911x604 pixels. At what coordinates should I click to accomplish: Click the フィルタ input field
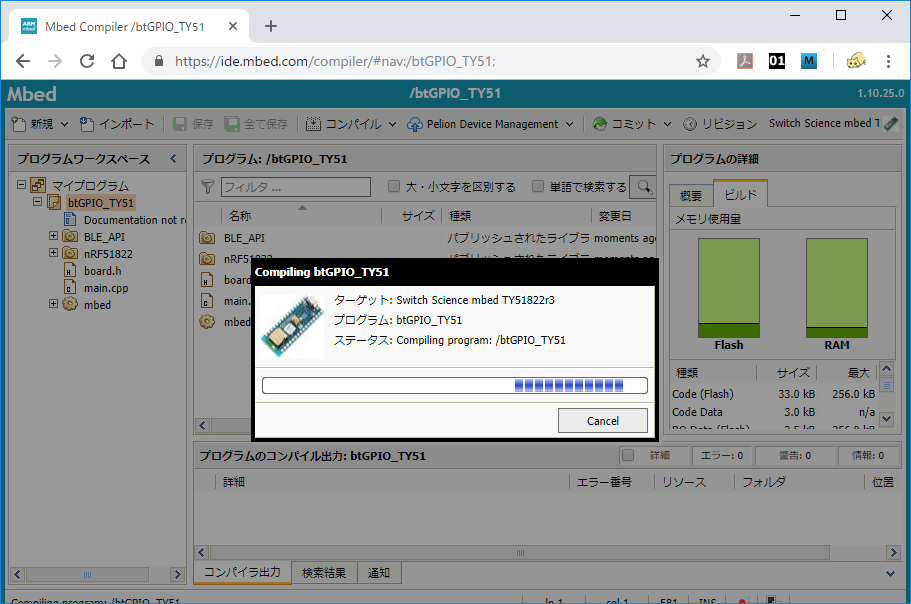tap(295, 186)
